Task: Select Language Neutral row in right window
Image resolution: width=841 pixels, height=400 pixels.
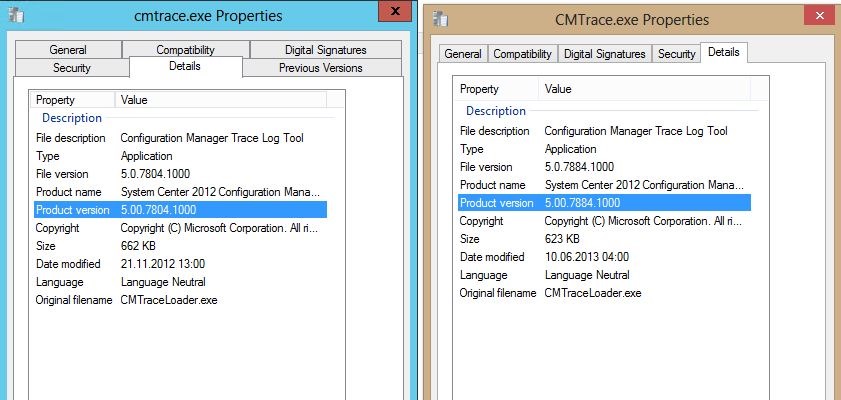Action: 604,275
